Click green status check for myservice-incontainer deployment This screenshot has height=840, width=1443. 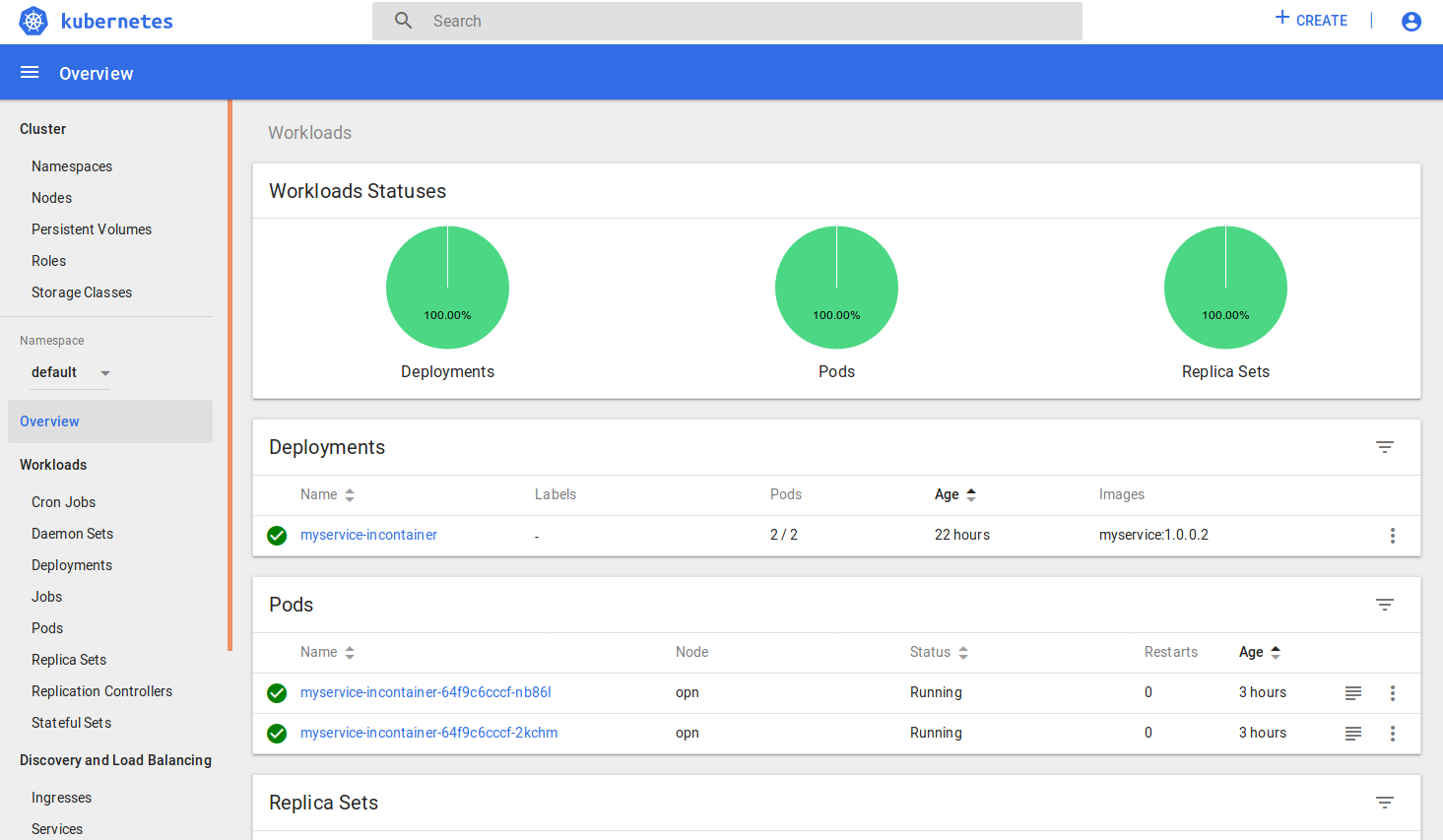pyautogui.click(x=277, y=536)
